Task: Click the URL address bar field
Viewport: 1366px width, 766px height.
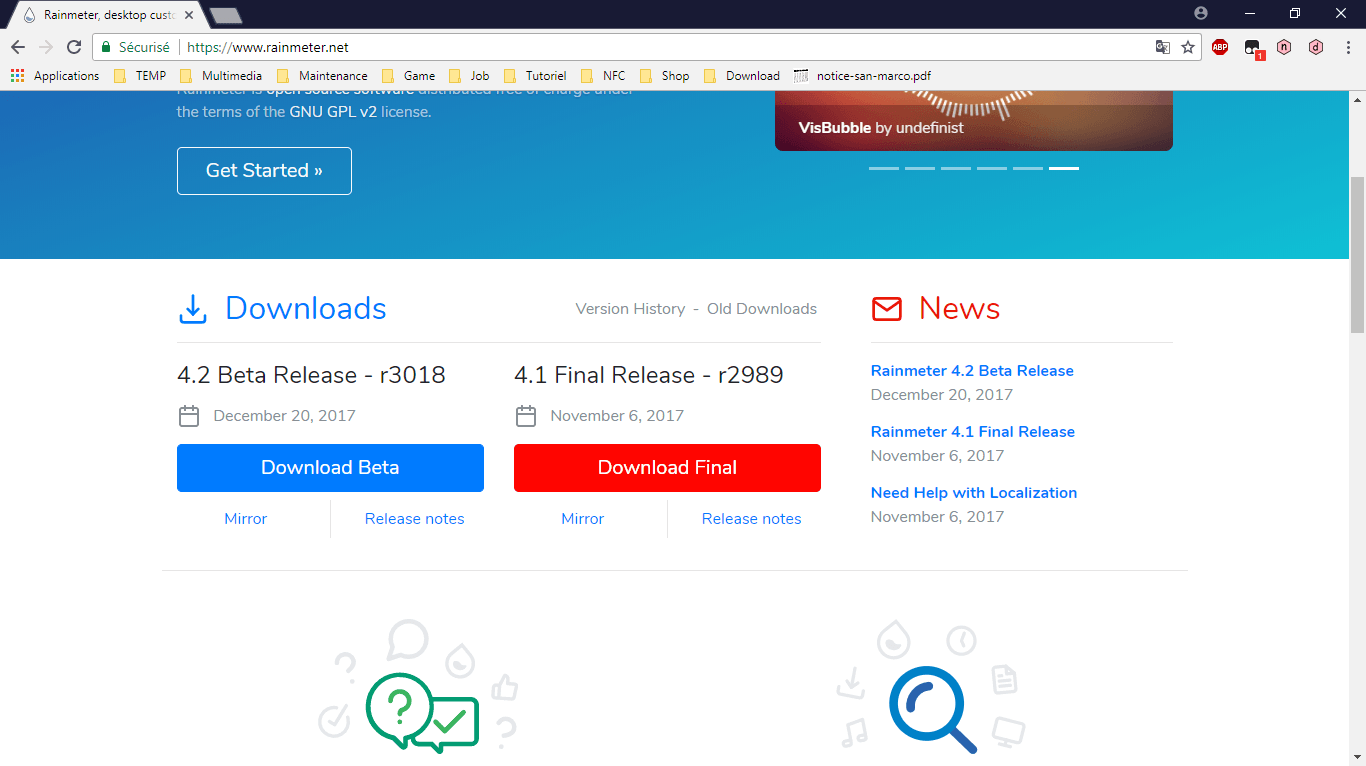Action: point(650,47)
